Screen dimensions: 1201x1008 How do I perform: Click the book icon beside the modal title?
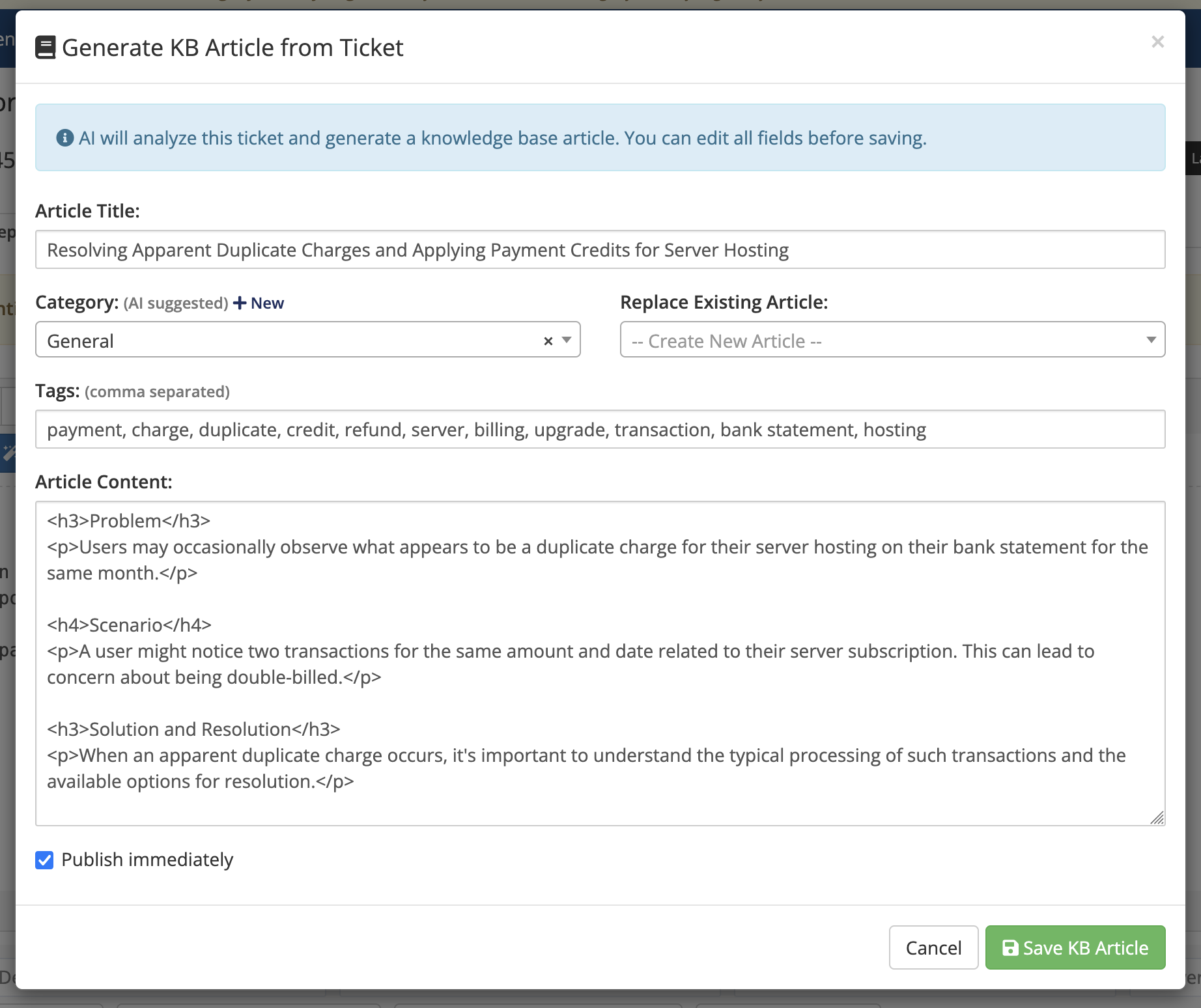pyautogui.click(x=45, y=48)
